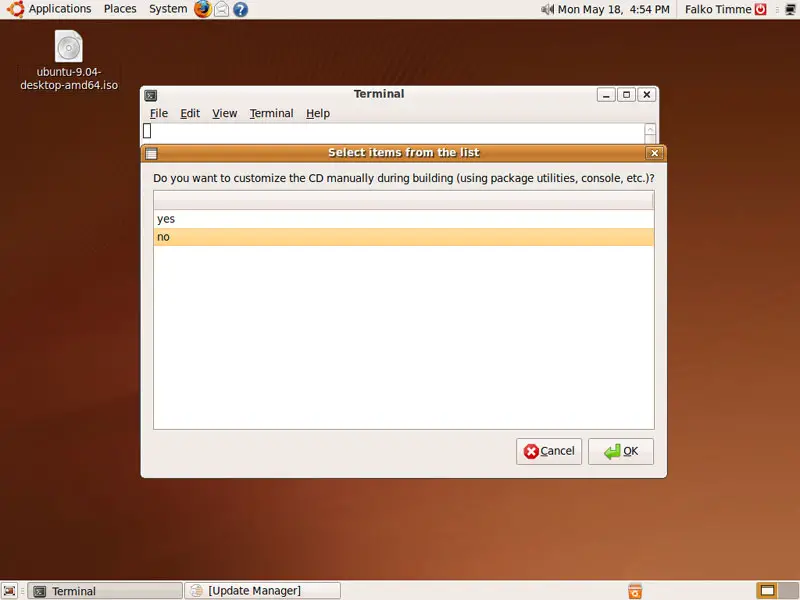
Task: Select the 'yes' list row
Action: coord(404,219)
